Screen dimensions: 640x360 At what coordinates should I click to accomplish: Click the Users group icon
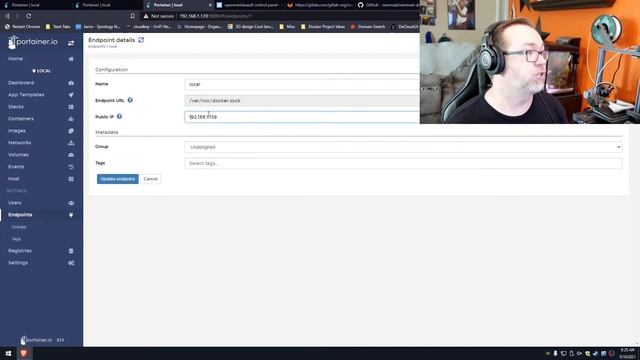pos(71,203)
